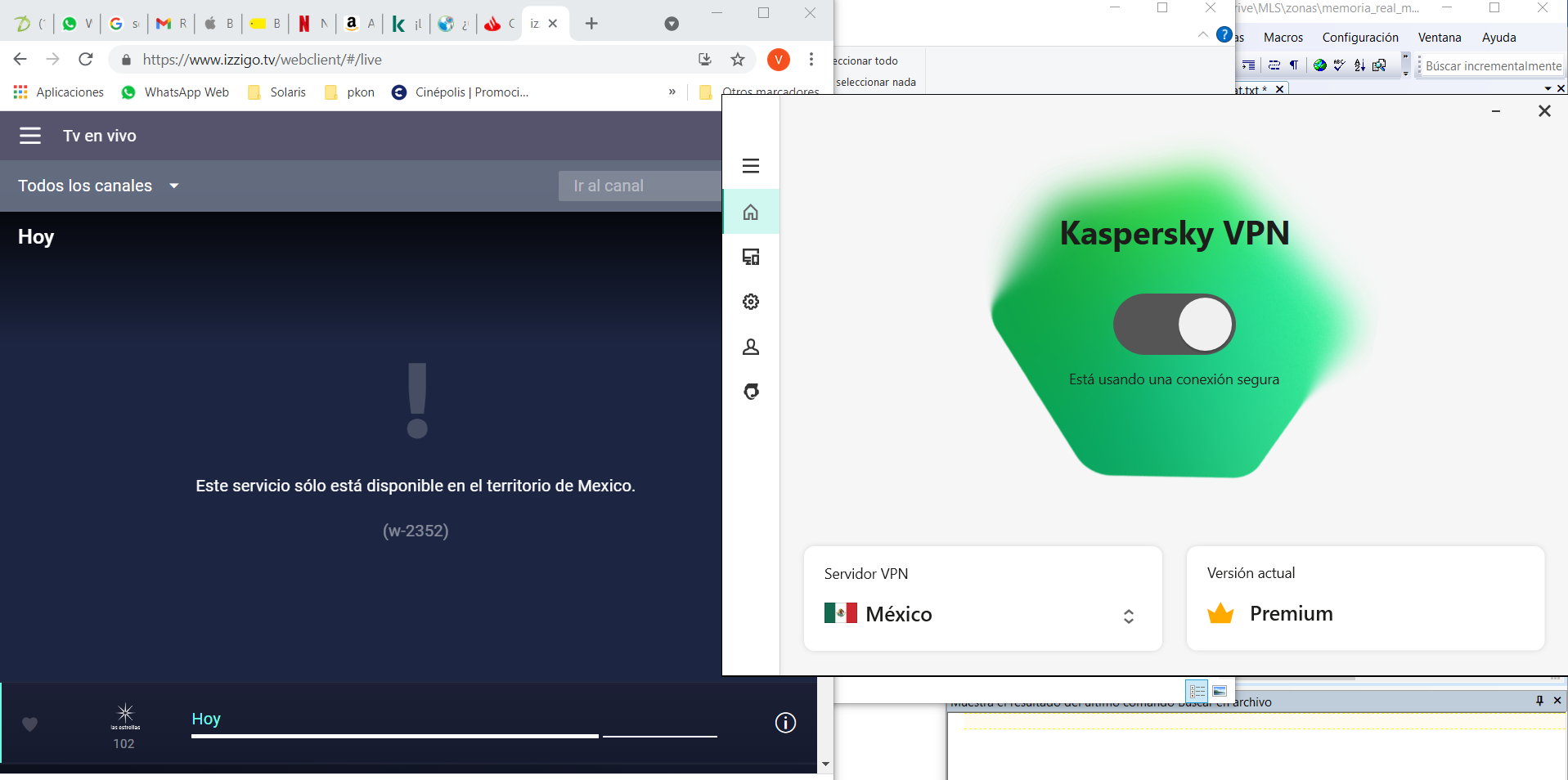Screen dimensions: 1568x780
Task: Open the editor document tab list arrow
Action: pos(1548,88)
